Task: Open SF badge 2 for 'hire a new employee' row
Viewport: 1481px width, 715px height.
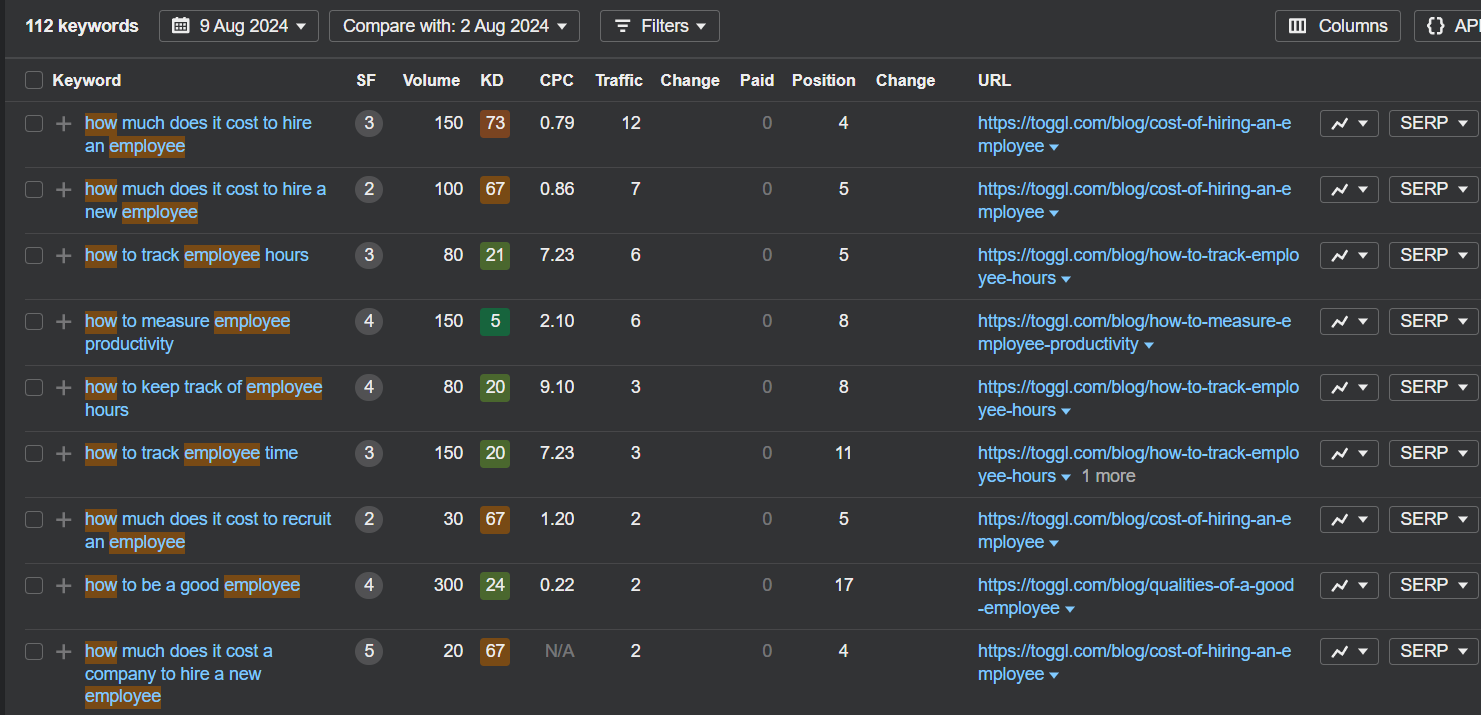Action: pyautogui.click(x=369, y=189)
